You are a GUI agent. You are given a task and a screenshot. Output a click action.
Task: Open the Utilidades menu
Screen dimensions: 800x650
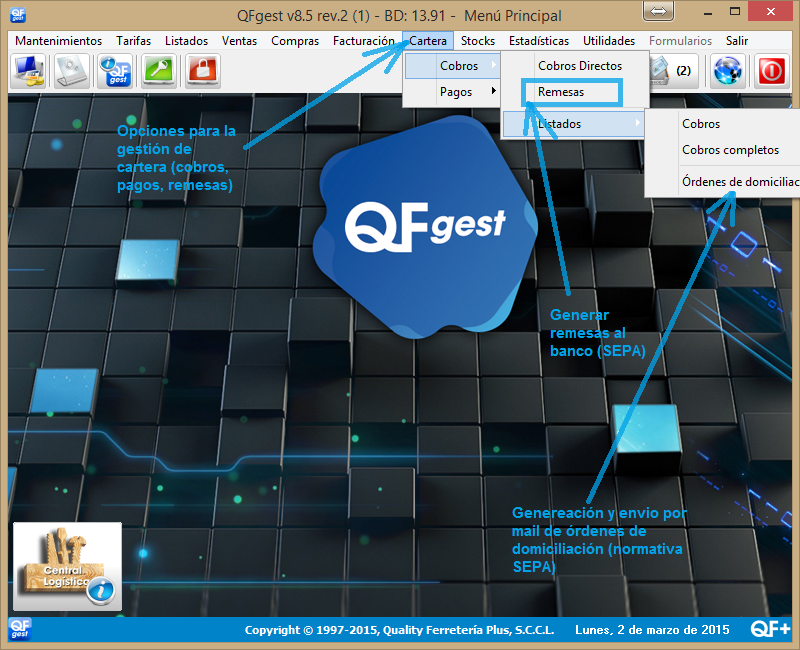click(609, 41)
